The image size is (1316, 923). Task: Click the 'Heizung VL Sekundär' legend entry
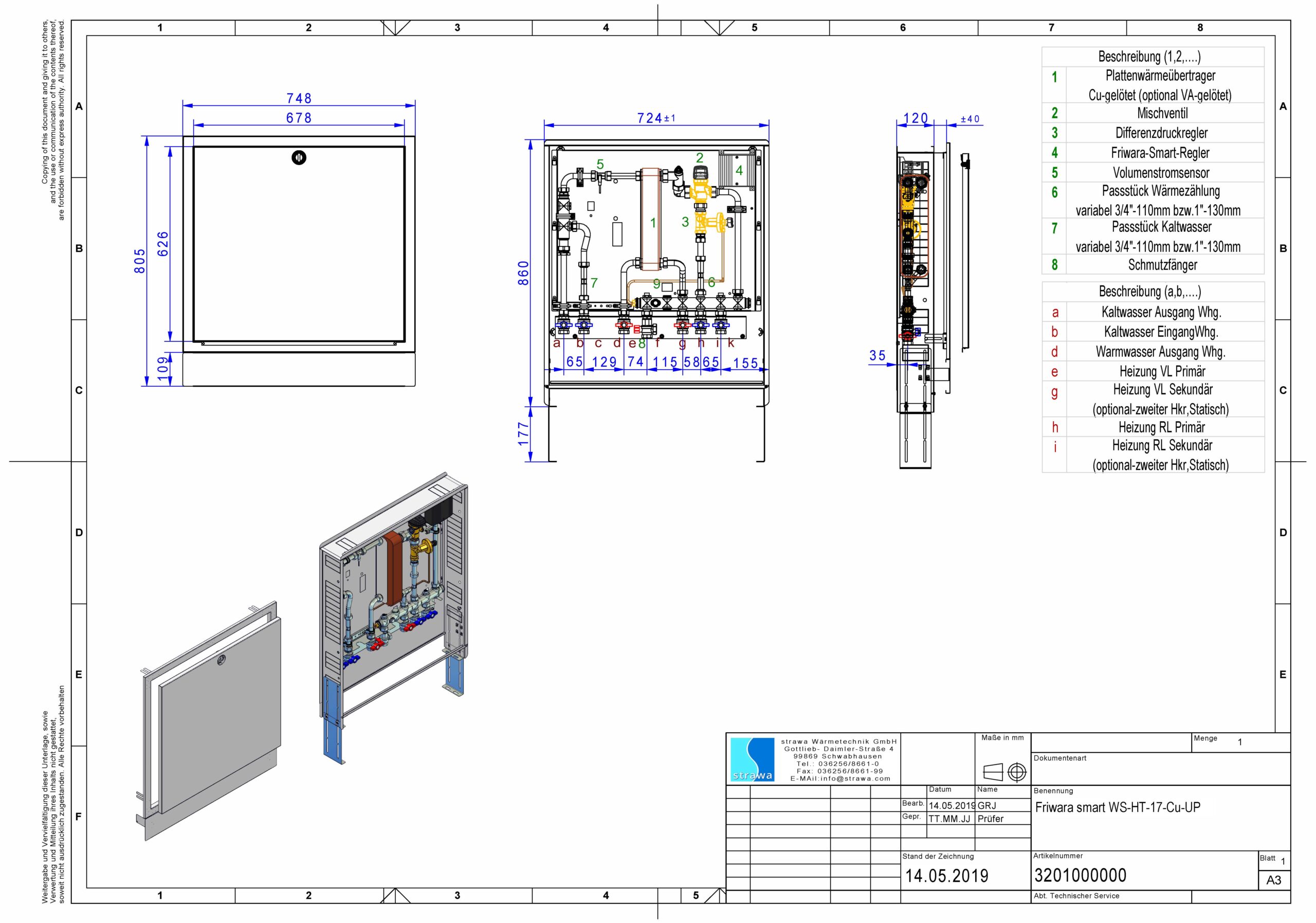1163,390
